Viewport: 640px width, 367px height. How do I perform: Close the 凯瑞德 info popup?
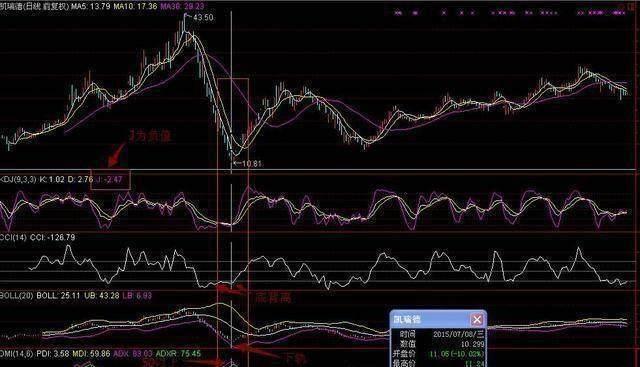click(477, 319)
